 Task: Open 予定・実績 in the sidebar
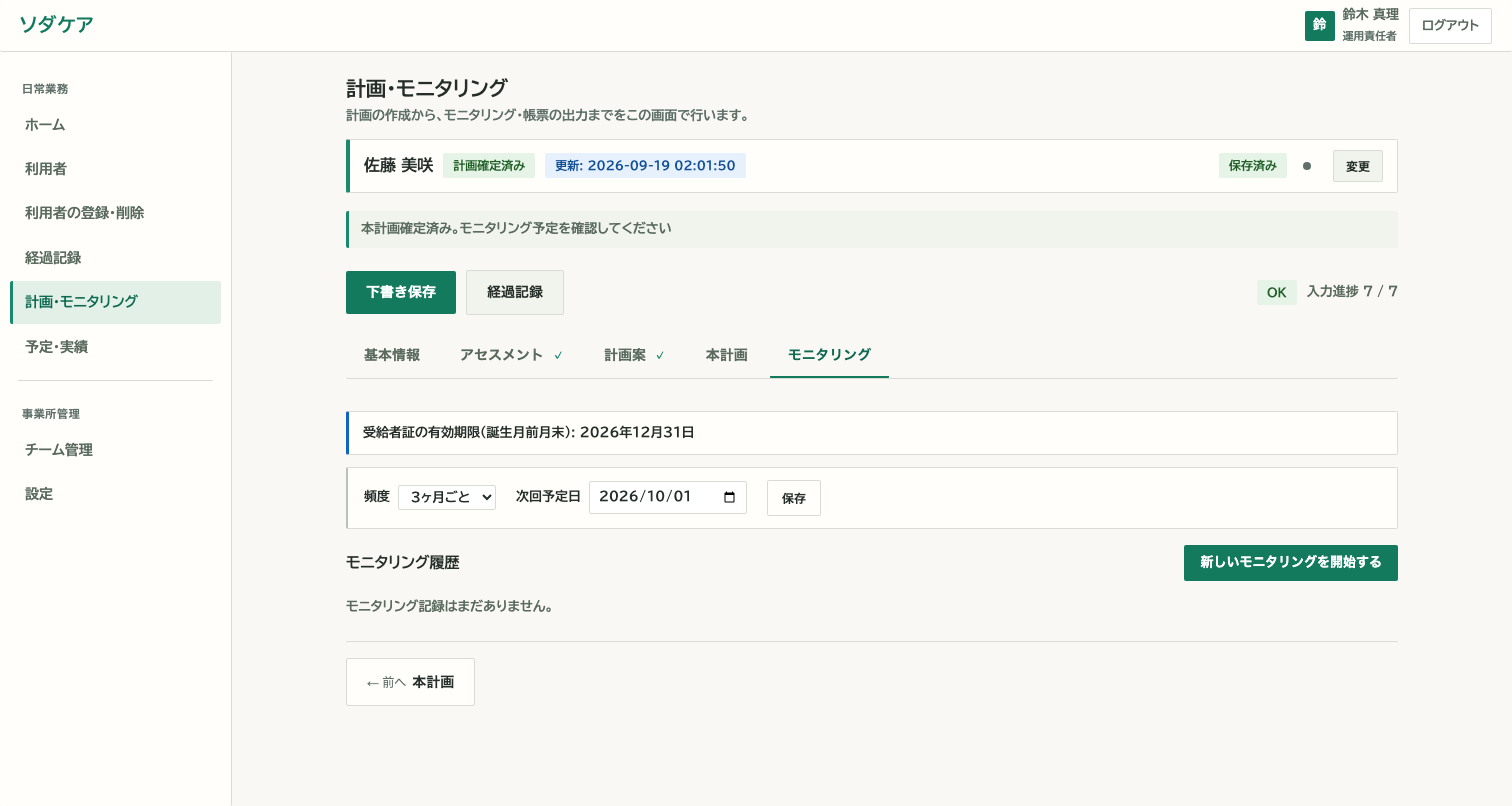point(115,347)
